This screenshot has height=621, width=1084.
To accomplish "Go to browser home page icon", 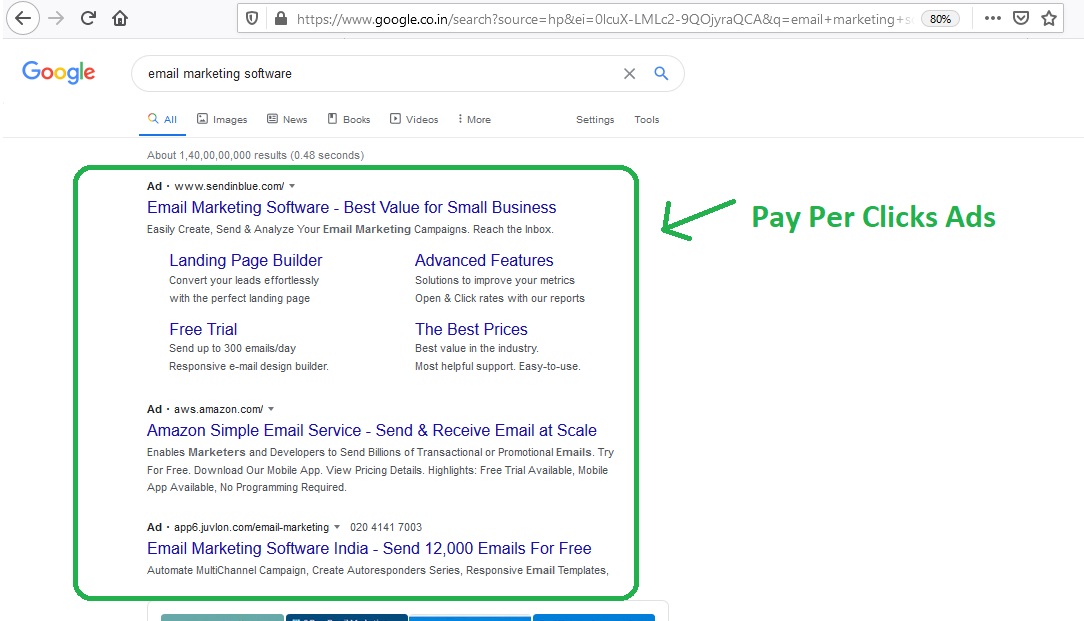I will click(120, 18).
